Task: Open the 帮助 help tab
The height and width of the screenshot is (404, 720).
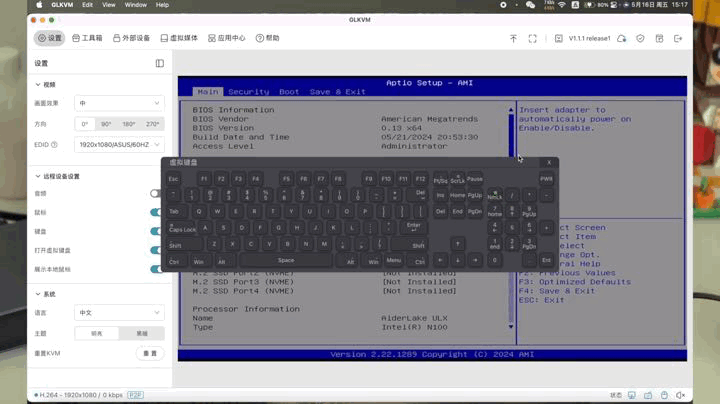Action: point(267,38)
